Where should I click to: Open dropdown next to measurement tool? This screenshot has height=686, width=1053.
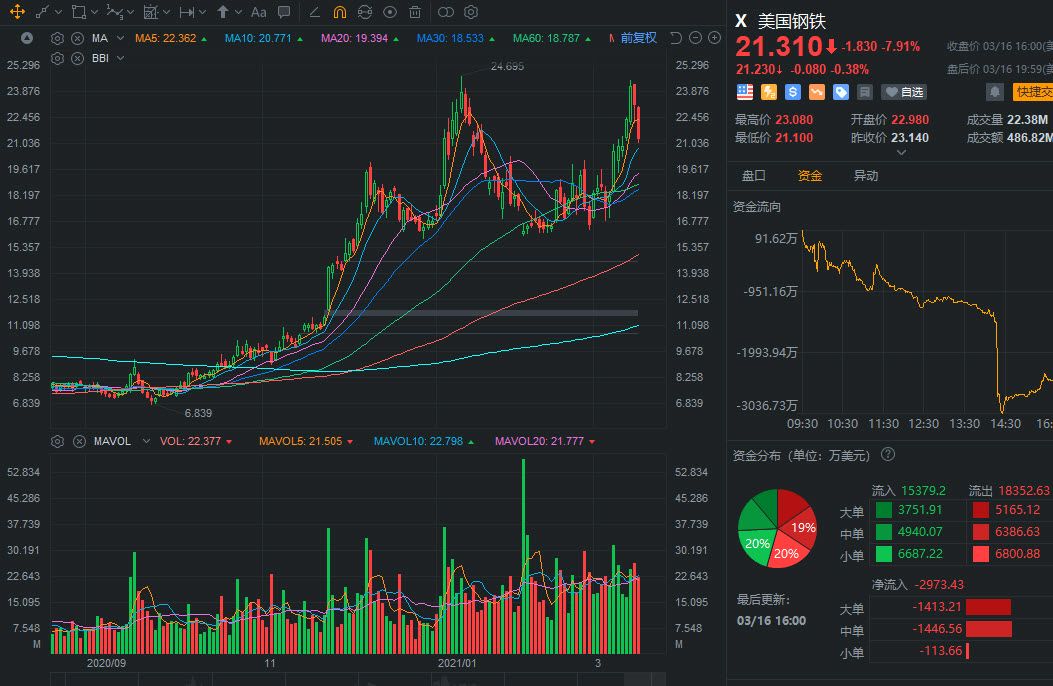(167, 12)
